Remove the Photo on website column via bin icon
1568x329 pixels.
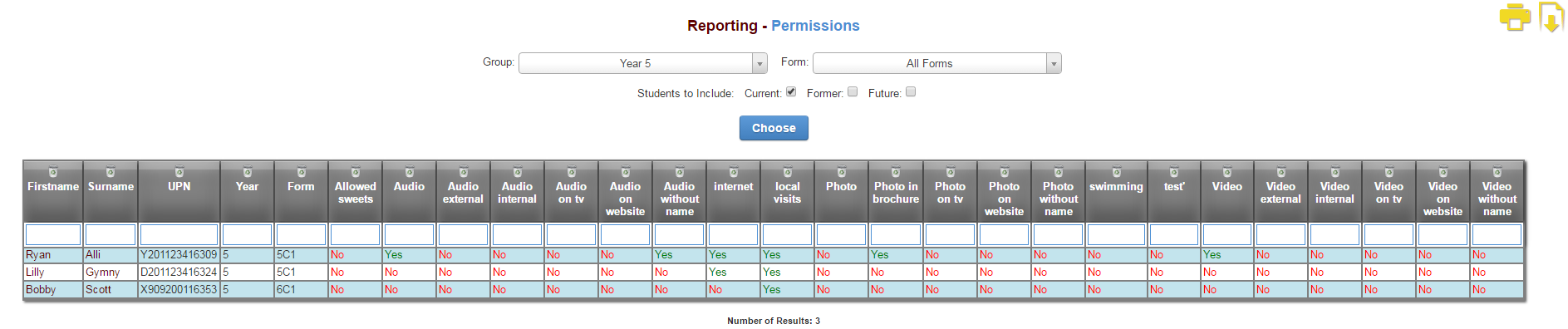pos(1005,172)
